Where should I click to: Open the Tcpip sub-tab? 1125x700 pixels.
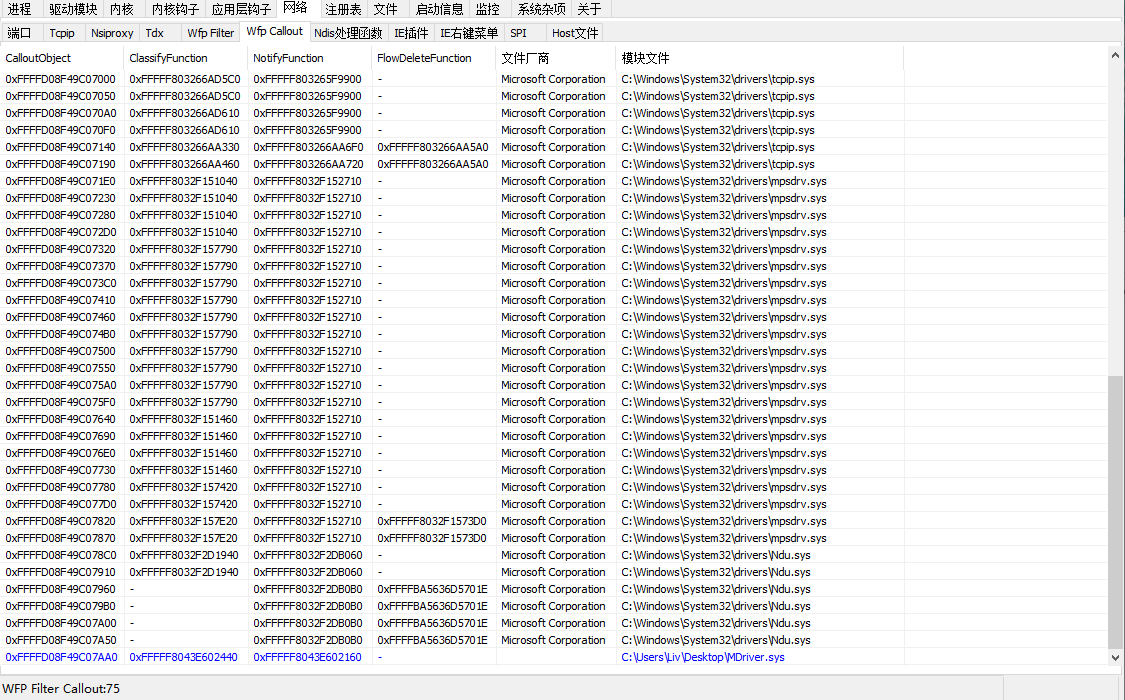click(62, 33)
